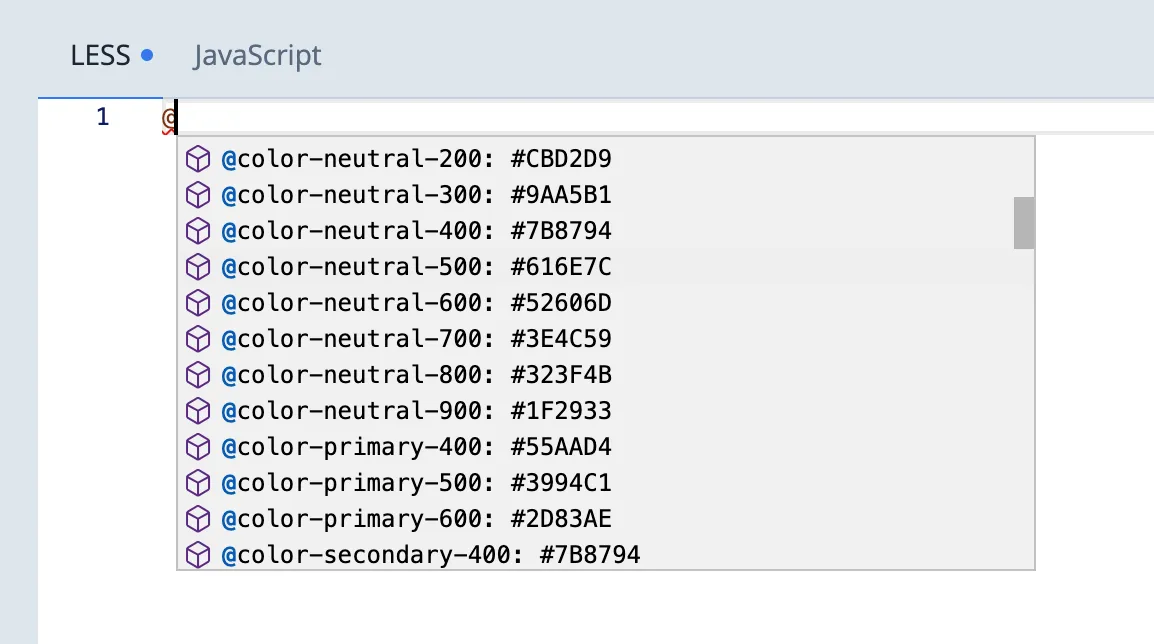
Task: Choose @color-secondary-400 autocomplete entry
Action: [x=430, y=554]
